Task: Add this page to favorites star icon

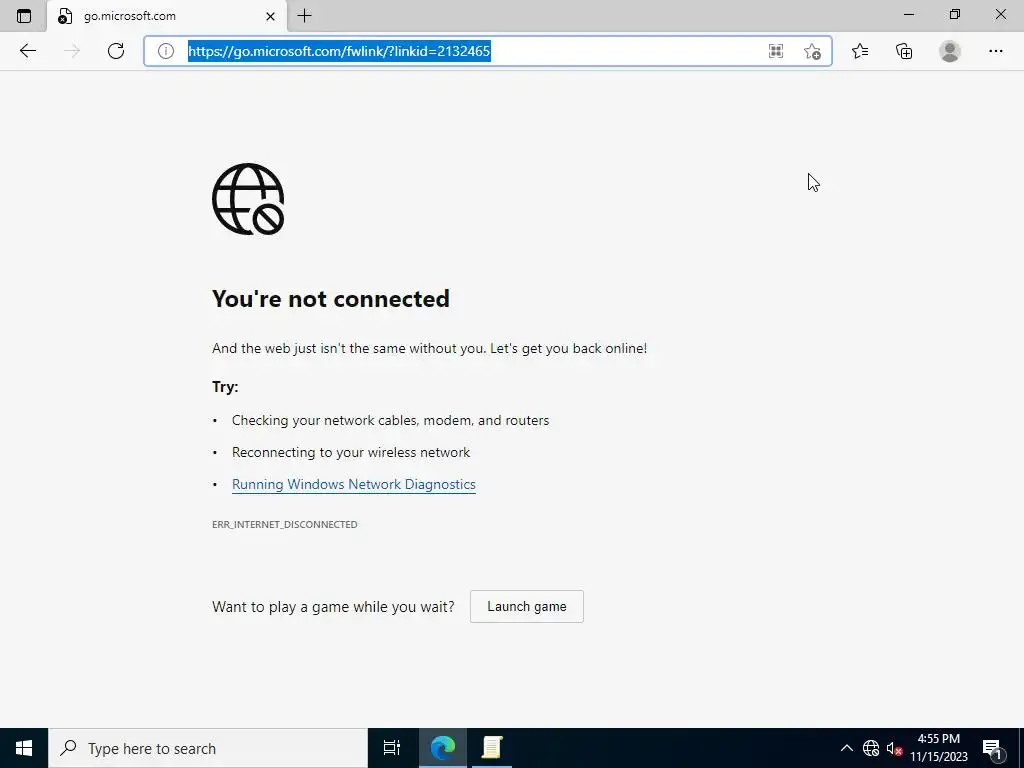Action: (812, 51)
